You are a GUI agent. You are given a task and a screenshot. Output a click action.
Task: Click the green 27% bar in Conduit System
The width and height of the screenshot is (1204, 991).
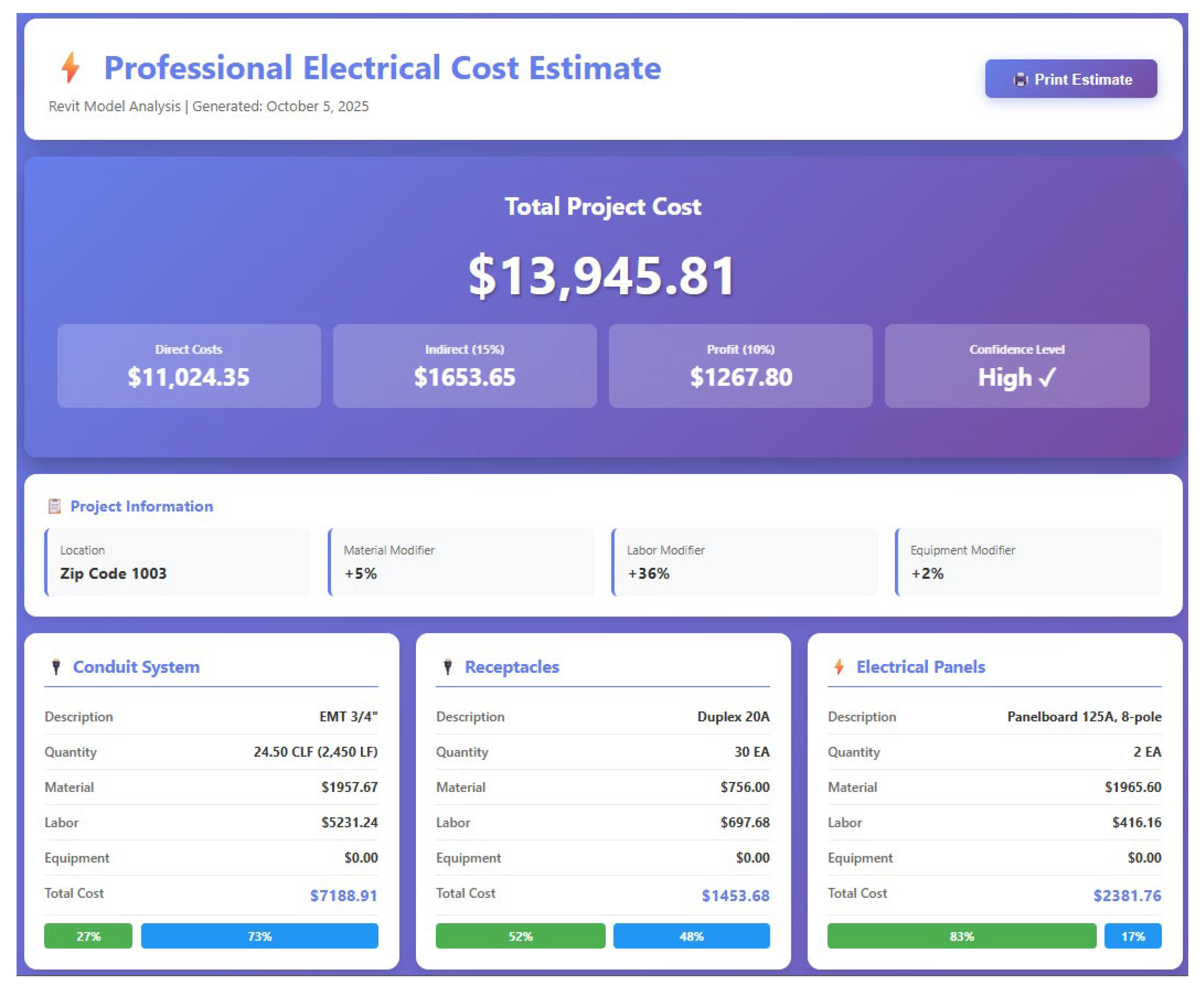pos(88,936)
